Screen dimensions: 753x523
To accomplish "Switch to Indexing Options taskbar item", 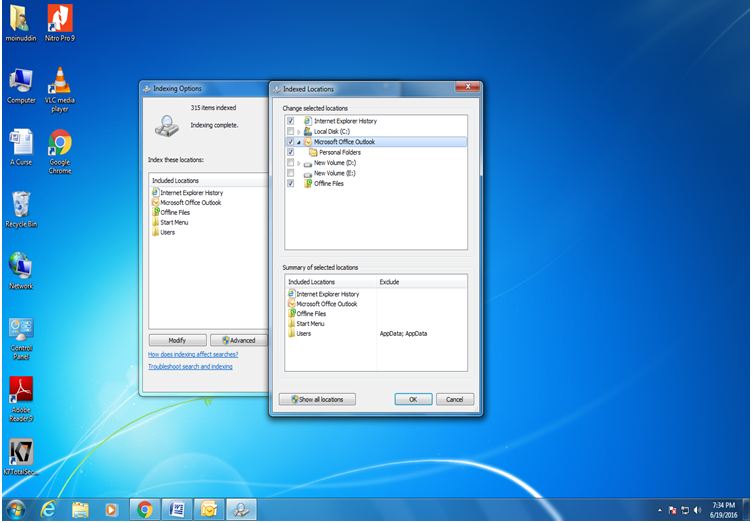I will (x=241, y=510).
